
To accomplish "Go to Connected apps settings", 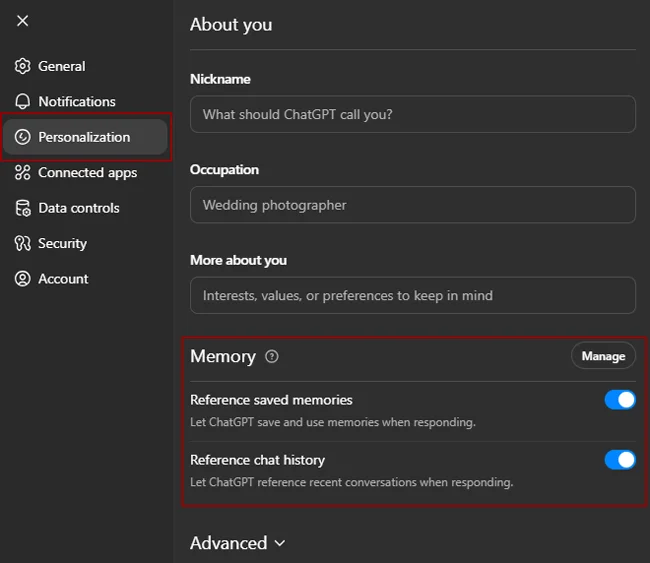I will [x=85, y=172].
